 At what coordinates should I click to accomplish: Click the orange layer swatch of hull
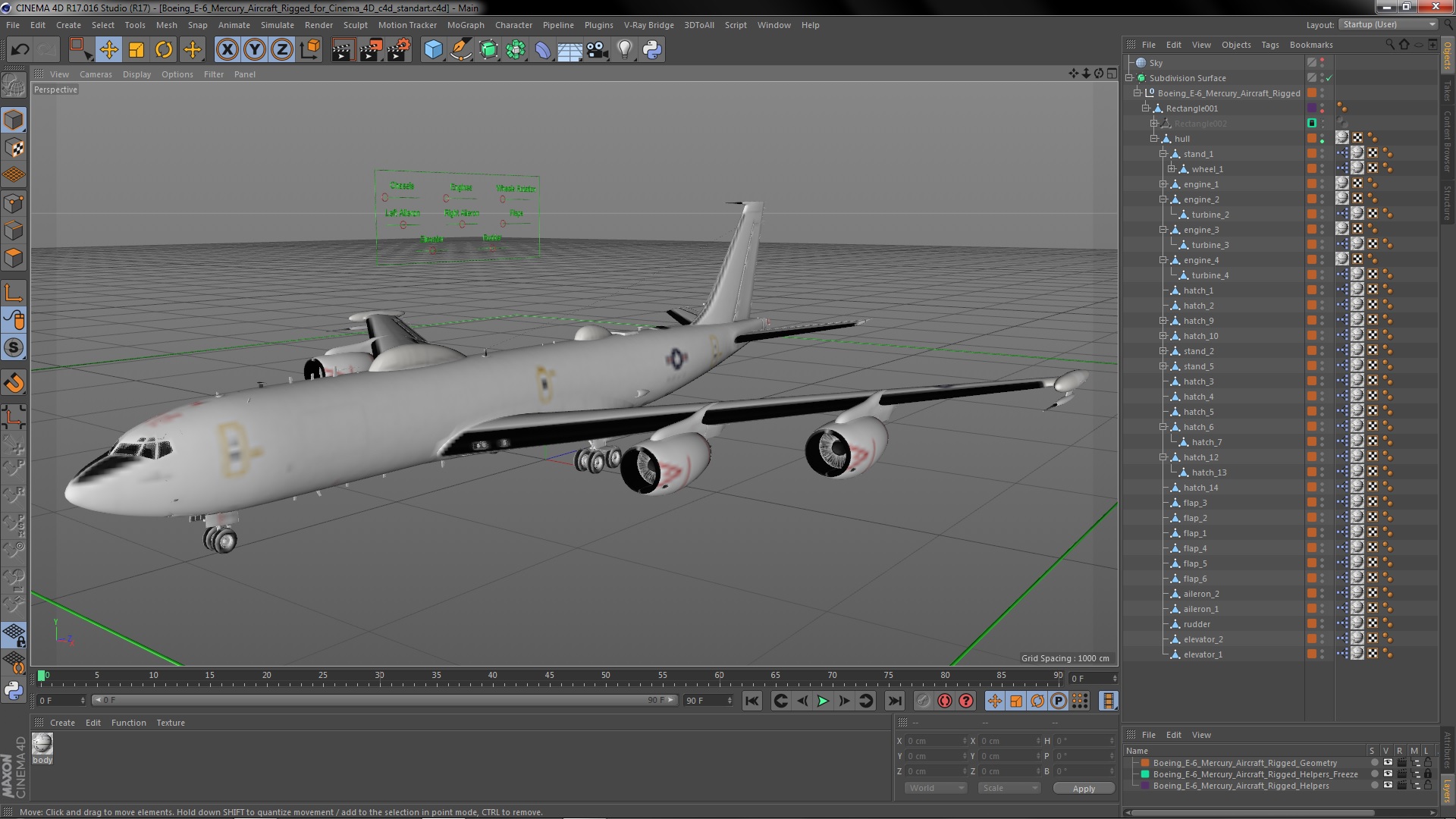[x=1312, y=139]
